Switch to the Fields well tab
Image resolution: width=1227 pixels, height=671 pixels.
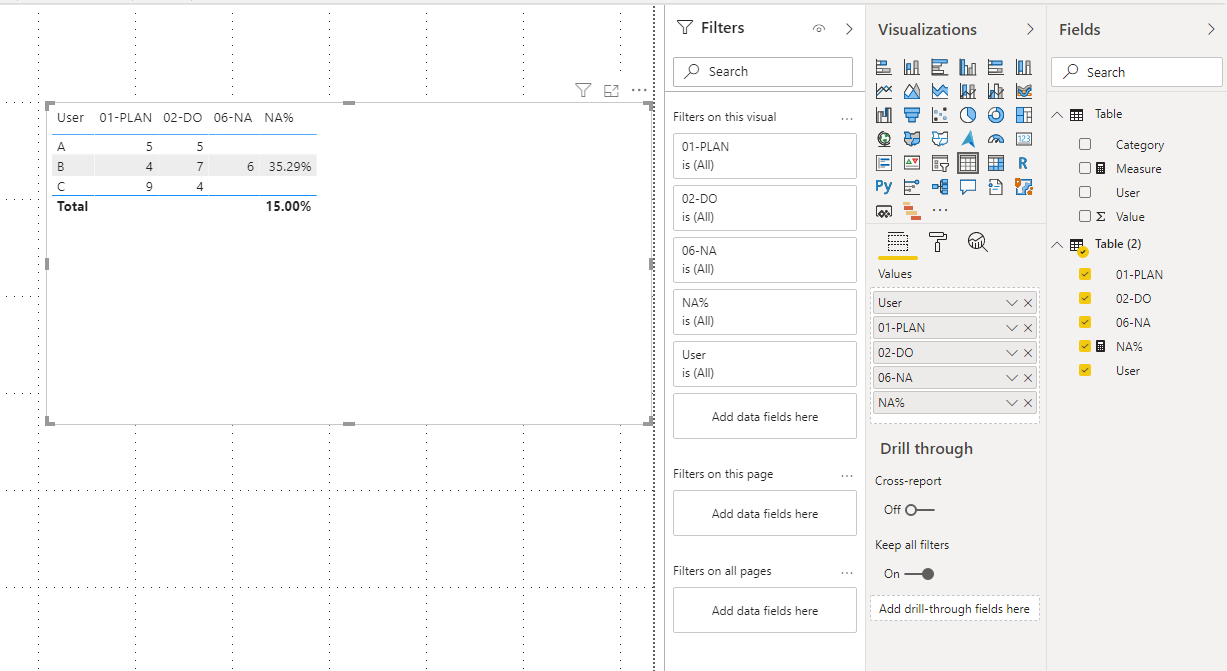tap(898, 241)
